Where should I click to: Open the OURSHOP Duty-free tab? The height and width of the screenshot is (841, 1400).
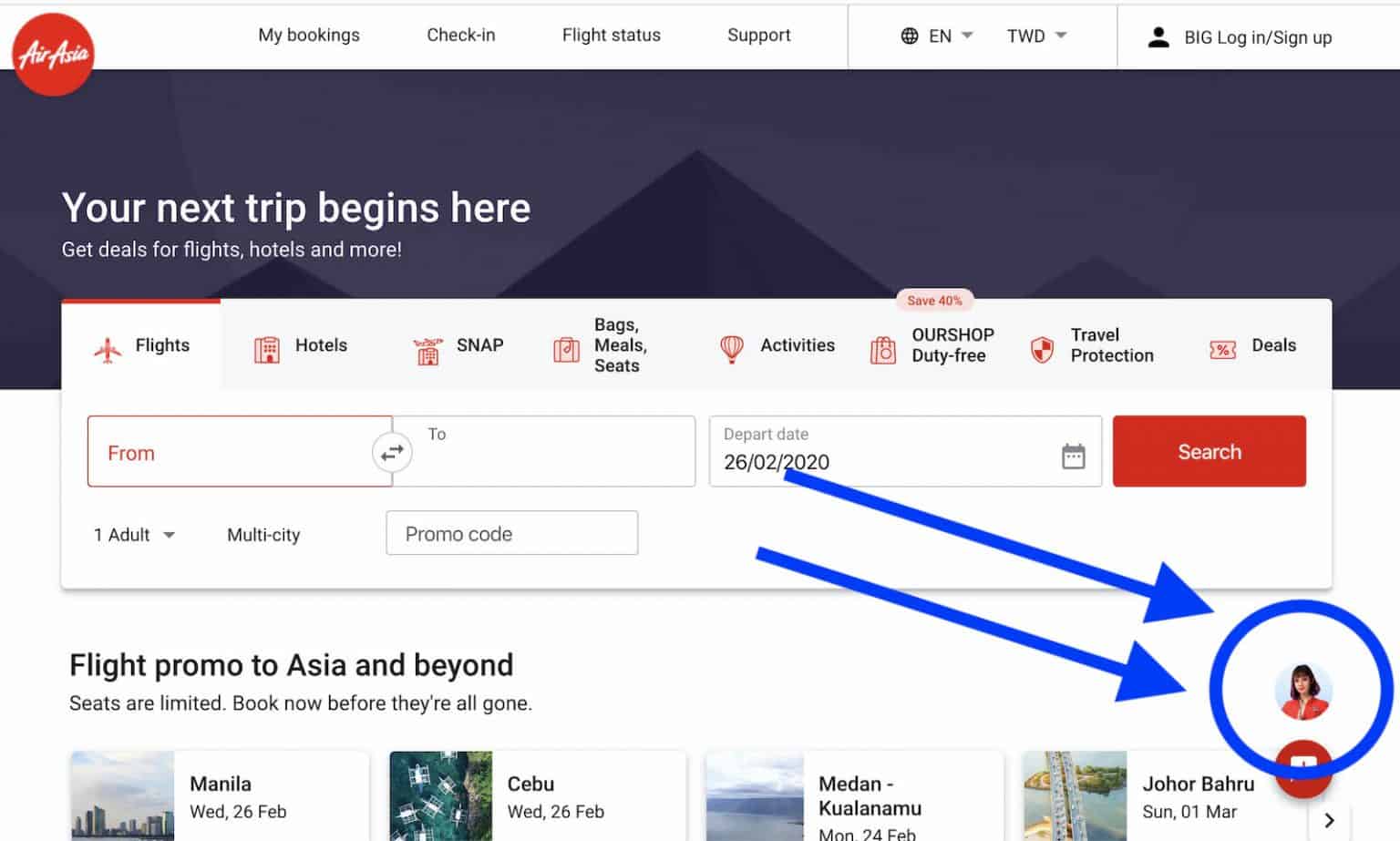[933, 346]
